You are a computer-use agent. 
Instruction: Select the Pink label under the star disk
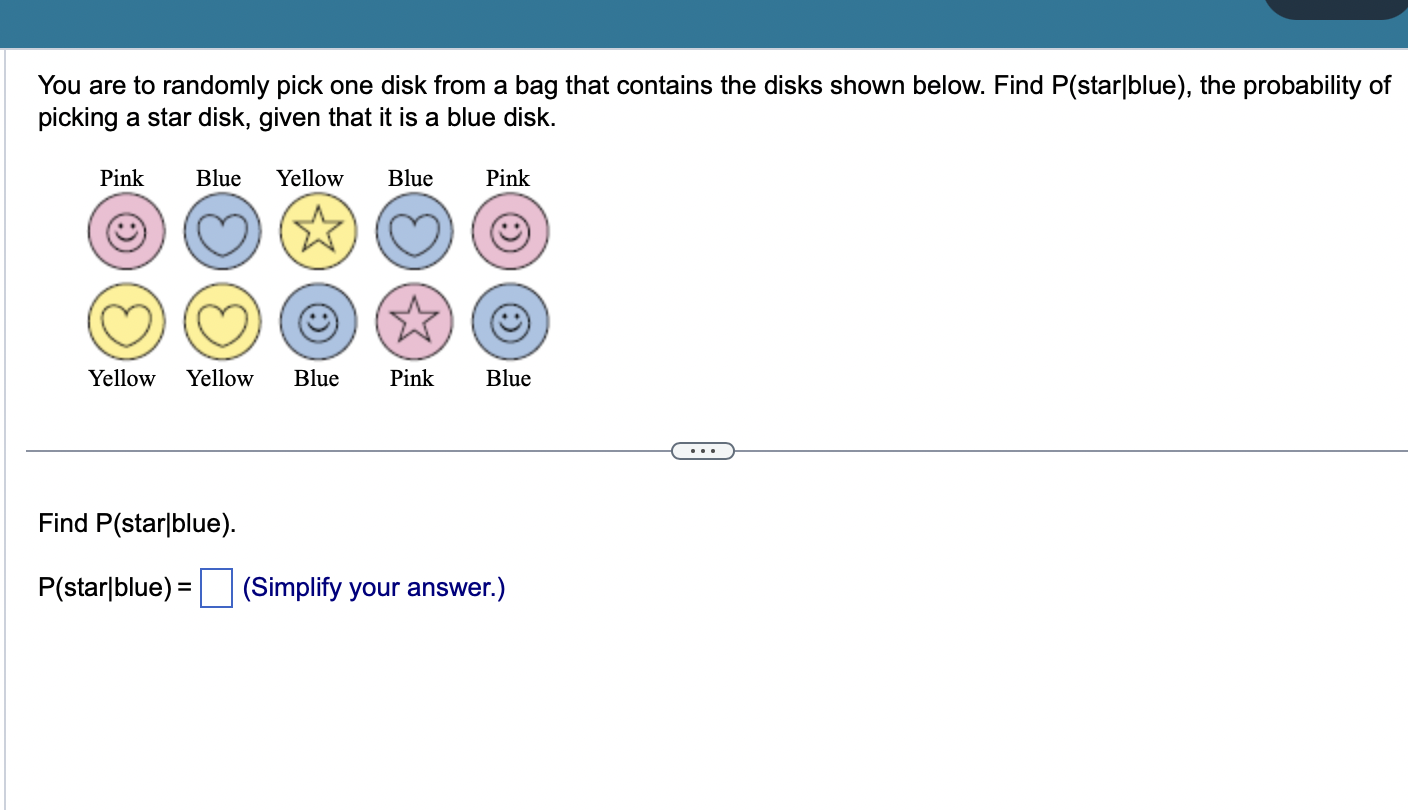411,379
